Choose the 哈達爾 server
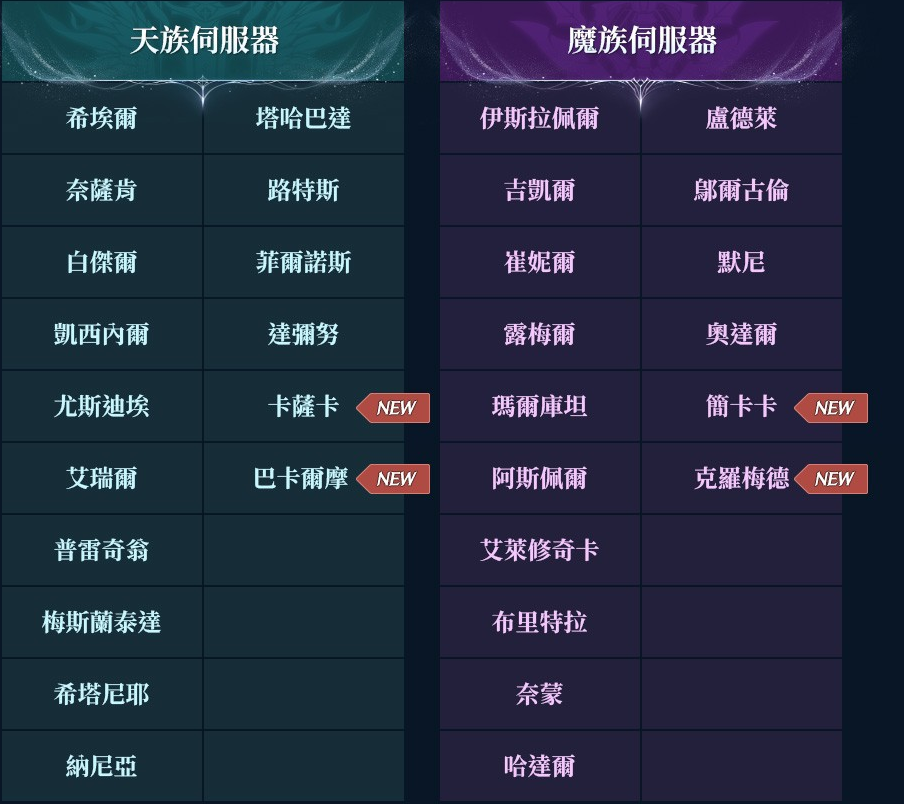This screenshot has width=904, height=804. 539,767
